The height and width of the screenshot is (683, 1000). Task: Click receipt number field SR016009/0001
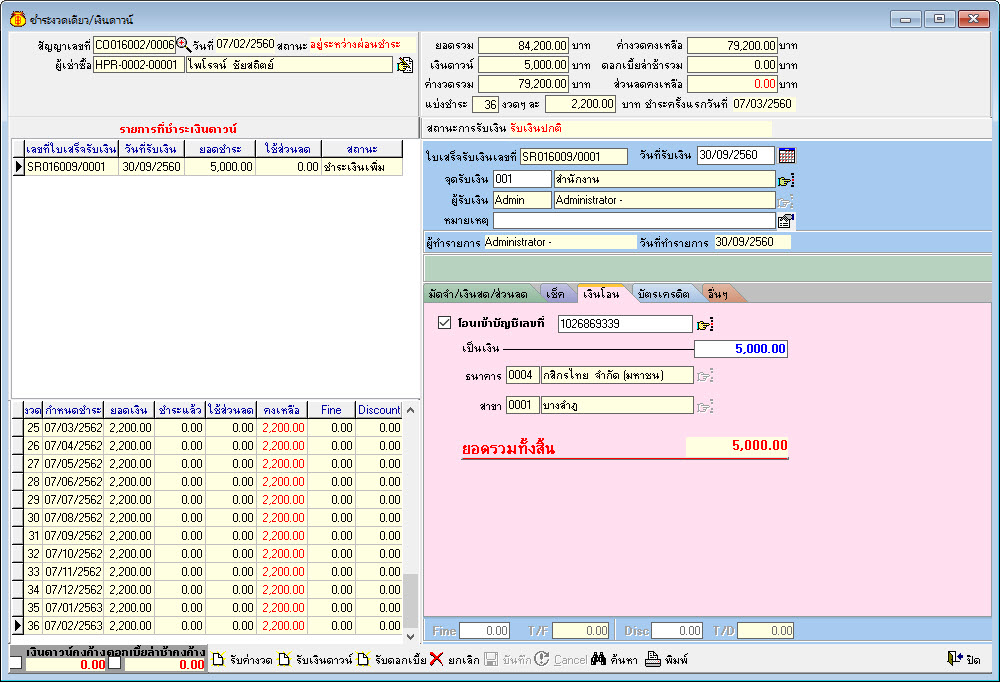pos(573,156)
